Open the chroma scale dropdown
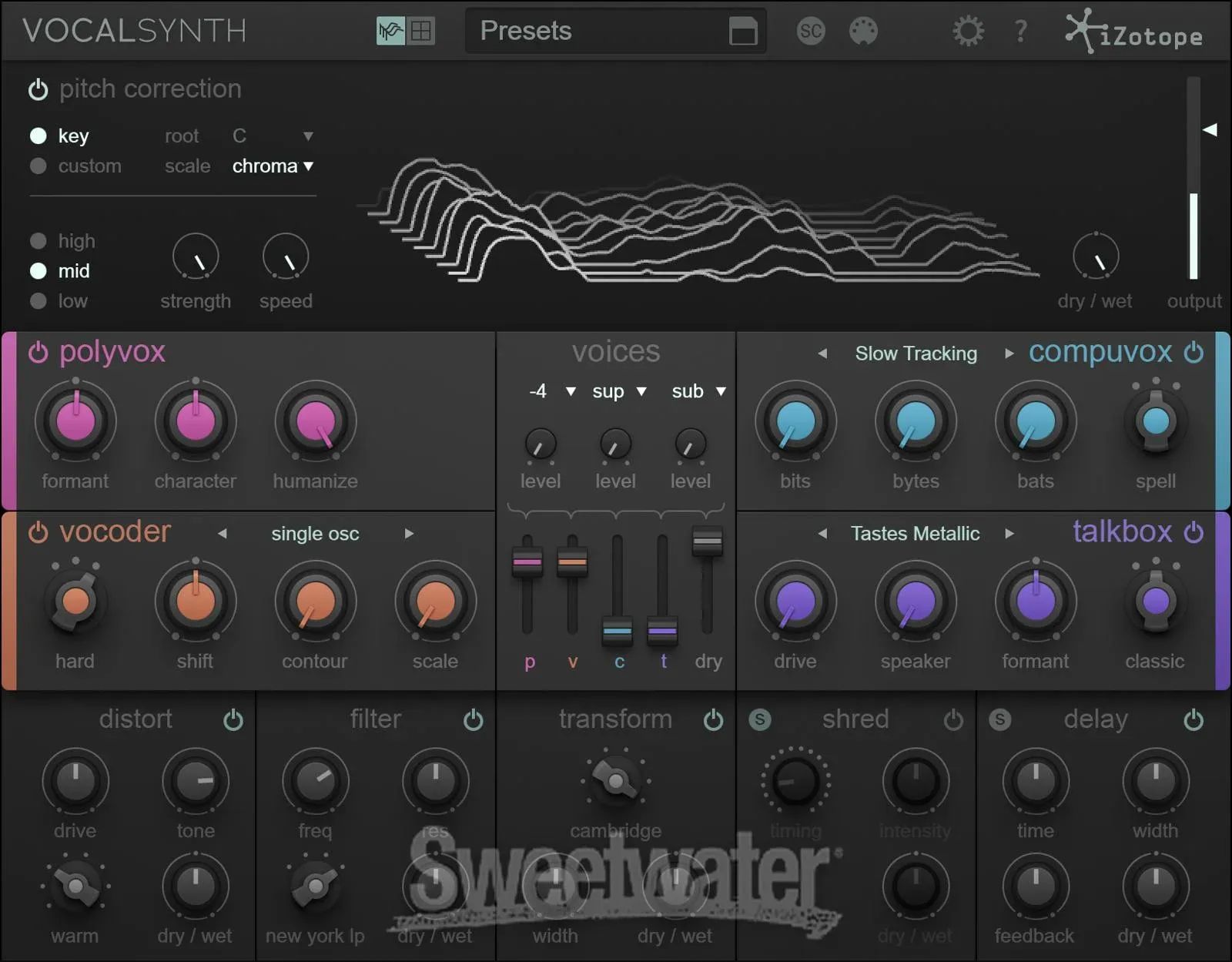 click(273, 166)
